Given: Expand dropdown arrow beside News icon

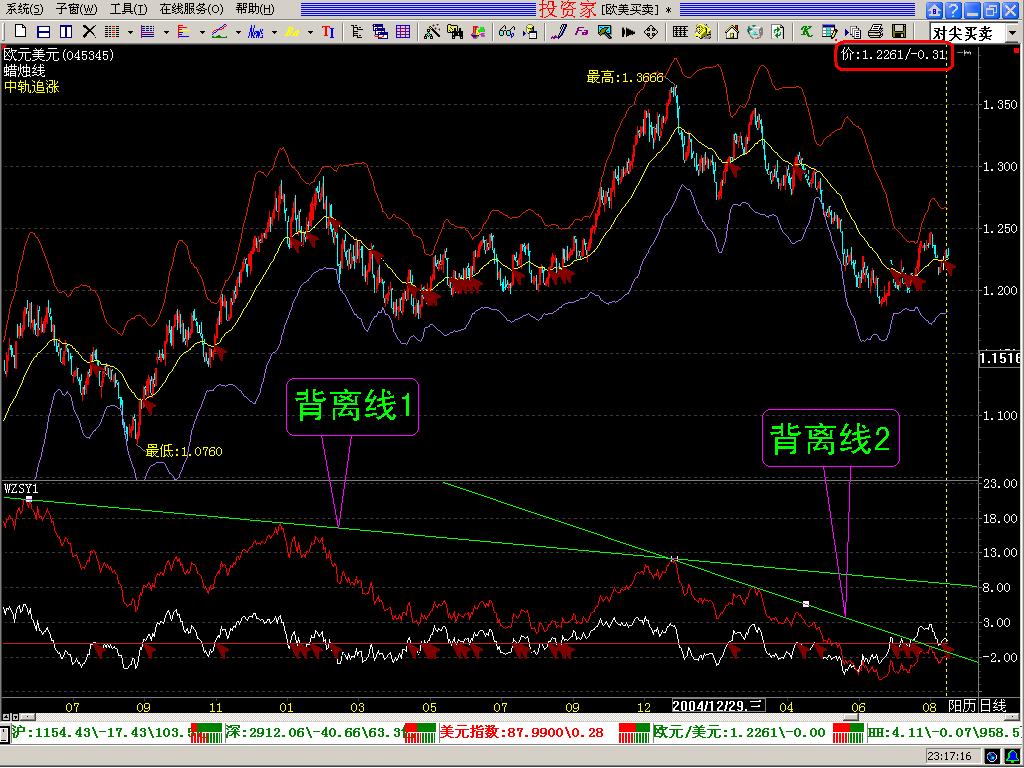Looking at the screenshot, I should (x=274, y=32).
